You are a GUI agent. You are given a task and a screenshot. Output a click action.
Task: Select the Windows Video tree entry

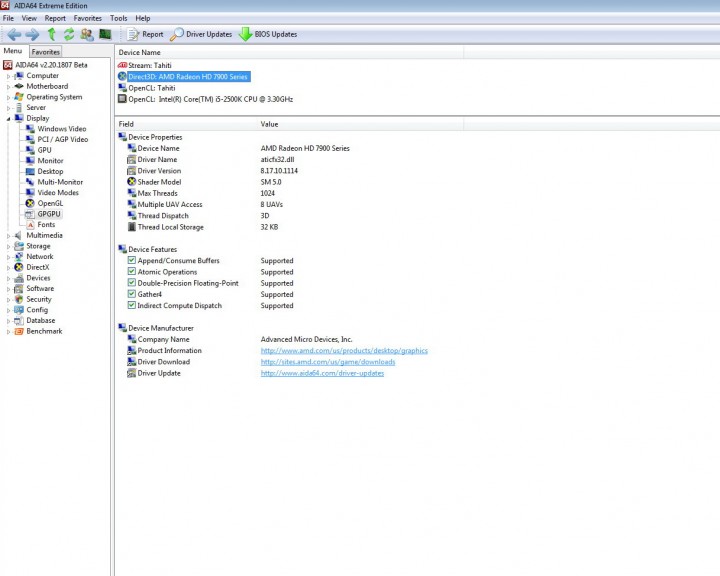62,129
